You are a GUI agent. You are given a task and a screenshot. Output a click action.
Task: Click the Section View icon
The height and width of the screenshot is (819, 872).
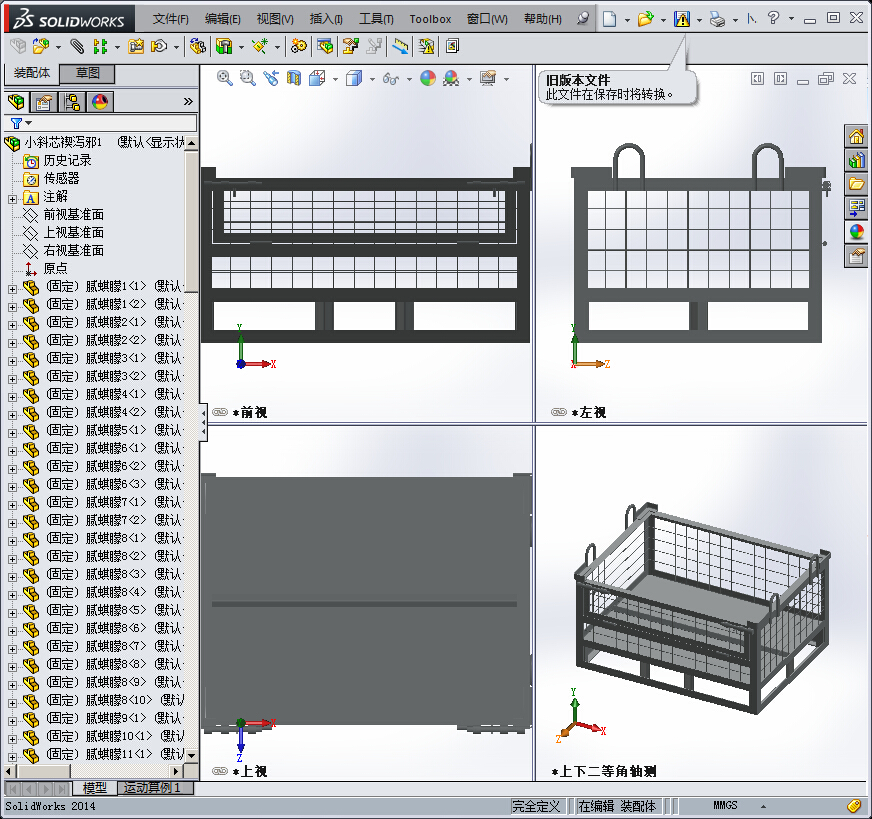point(294,78)
